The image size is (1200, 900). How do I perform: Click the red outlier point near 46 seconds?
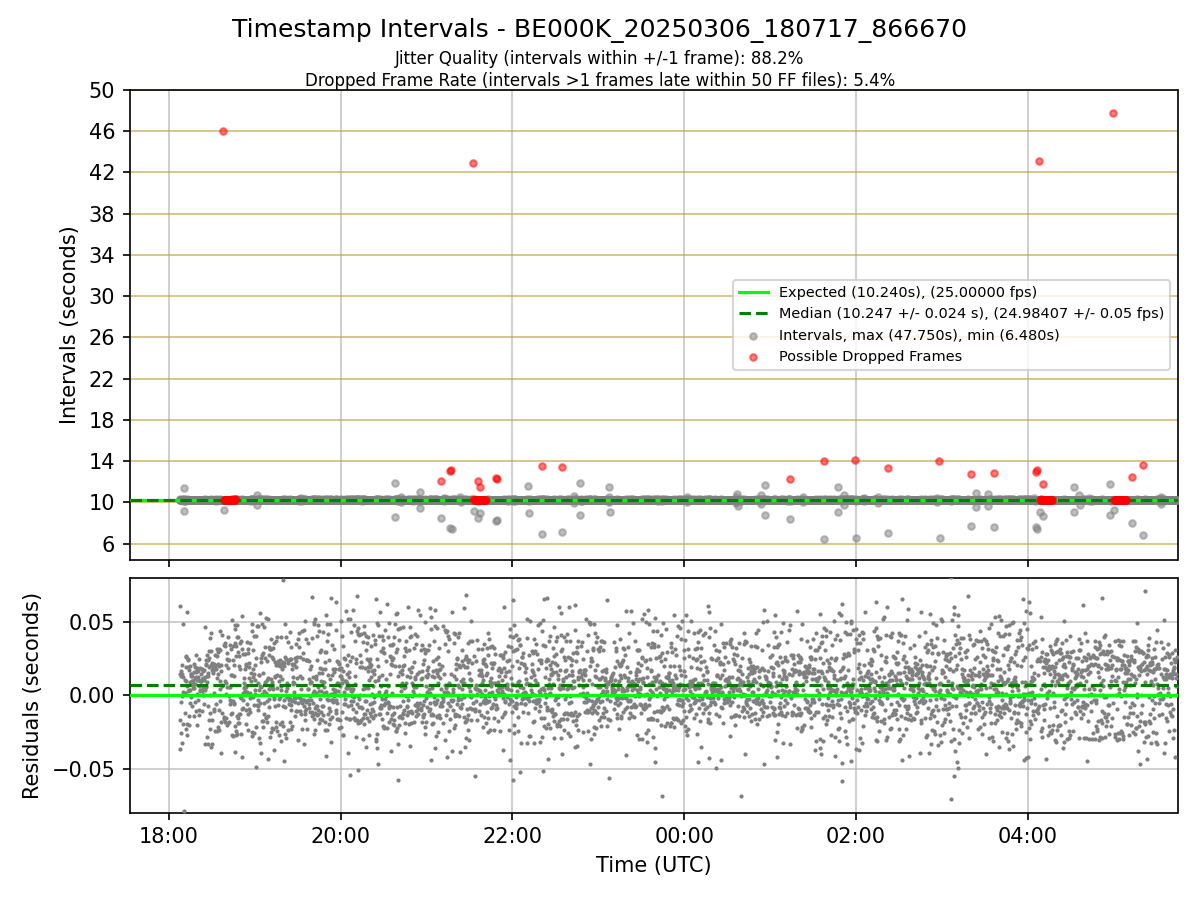[x=223, y=131]
